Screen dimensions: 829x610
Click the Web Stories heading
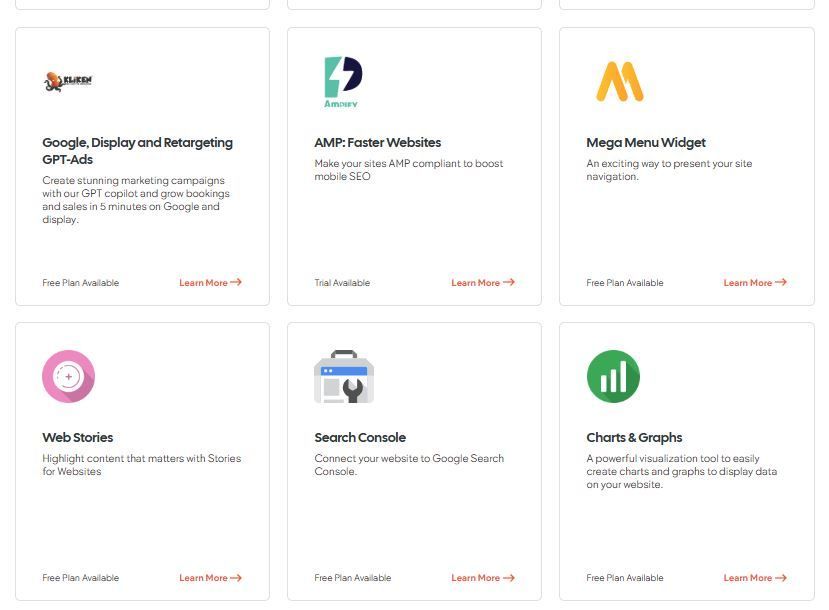coord(78,438)
